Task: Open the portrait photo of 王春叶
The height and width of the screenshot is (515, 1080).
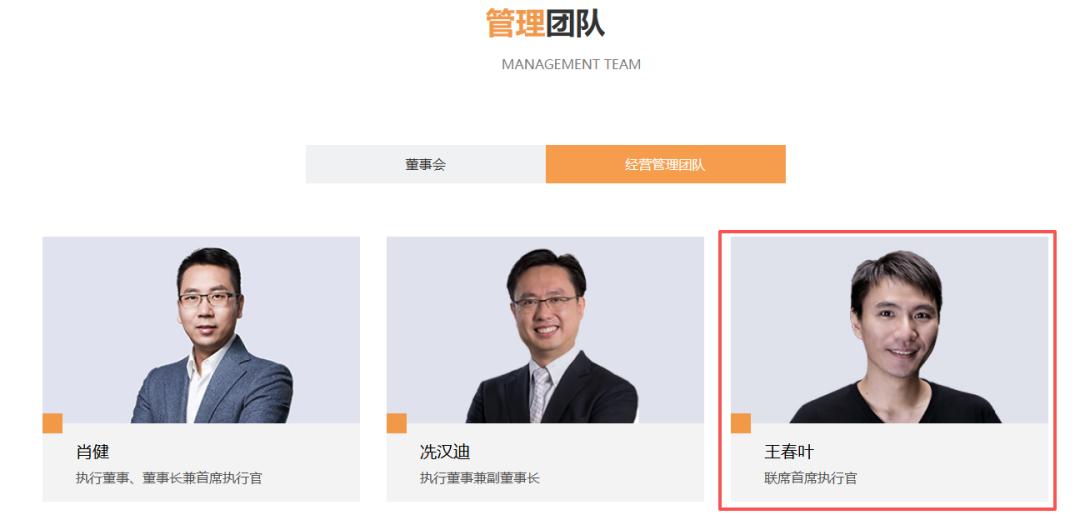Action: 889,330
